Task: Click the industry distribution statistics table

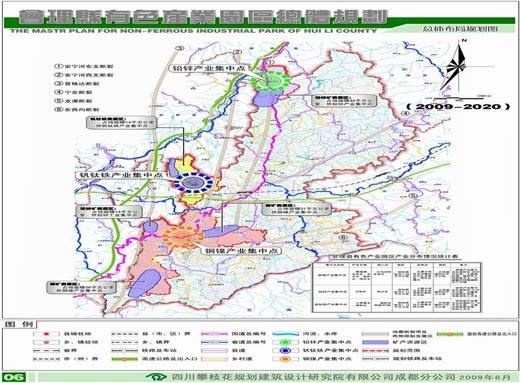Action: [x=397, y=287]
